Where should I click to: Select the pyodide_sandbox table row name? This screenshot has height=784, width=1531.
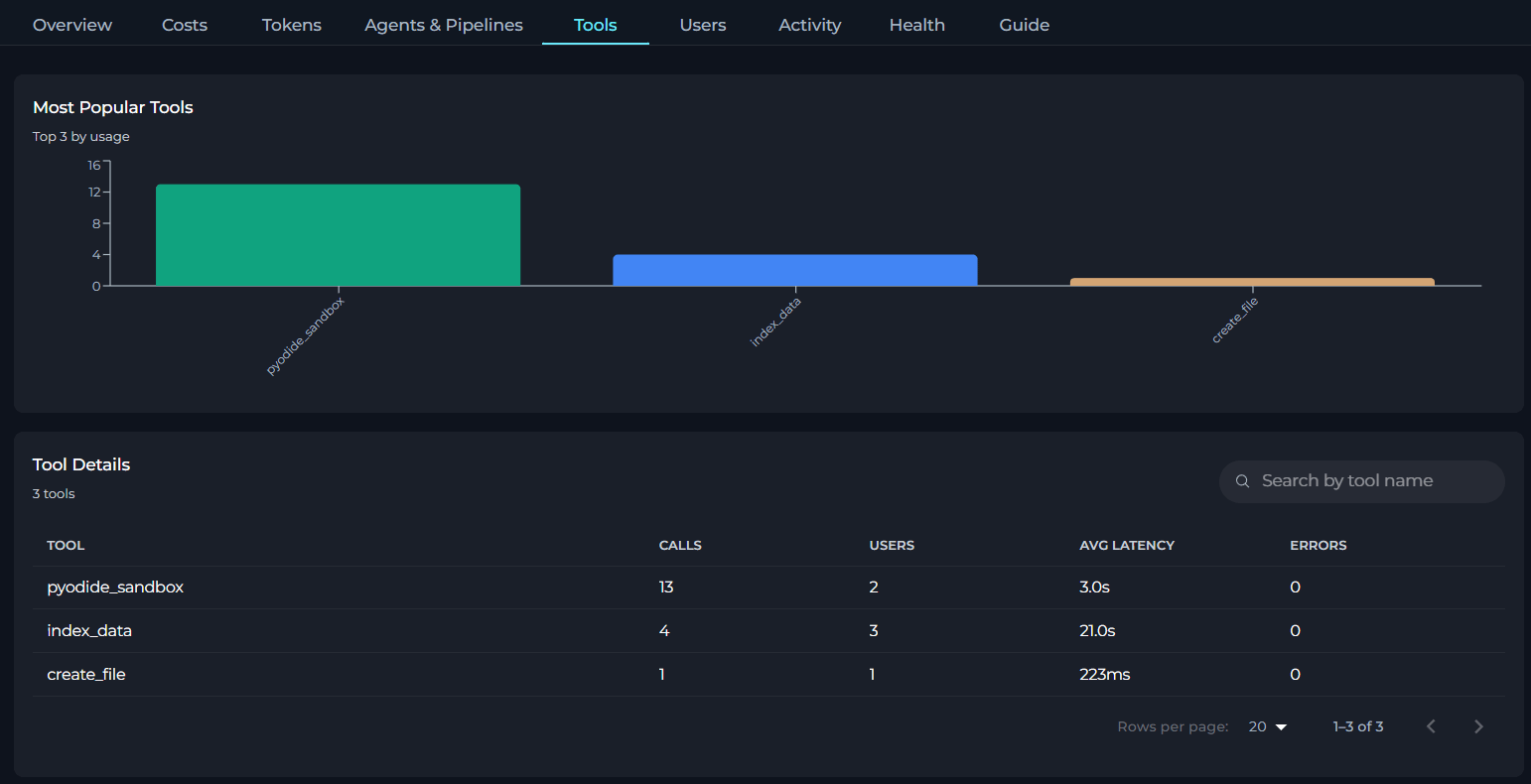(x=115, y=588)
